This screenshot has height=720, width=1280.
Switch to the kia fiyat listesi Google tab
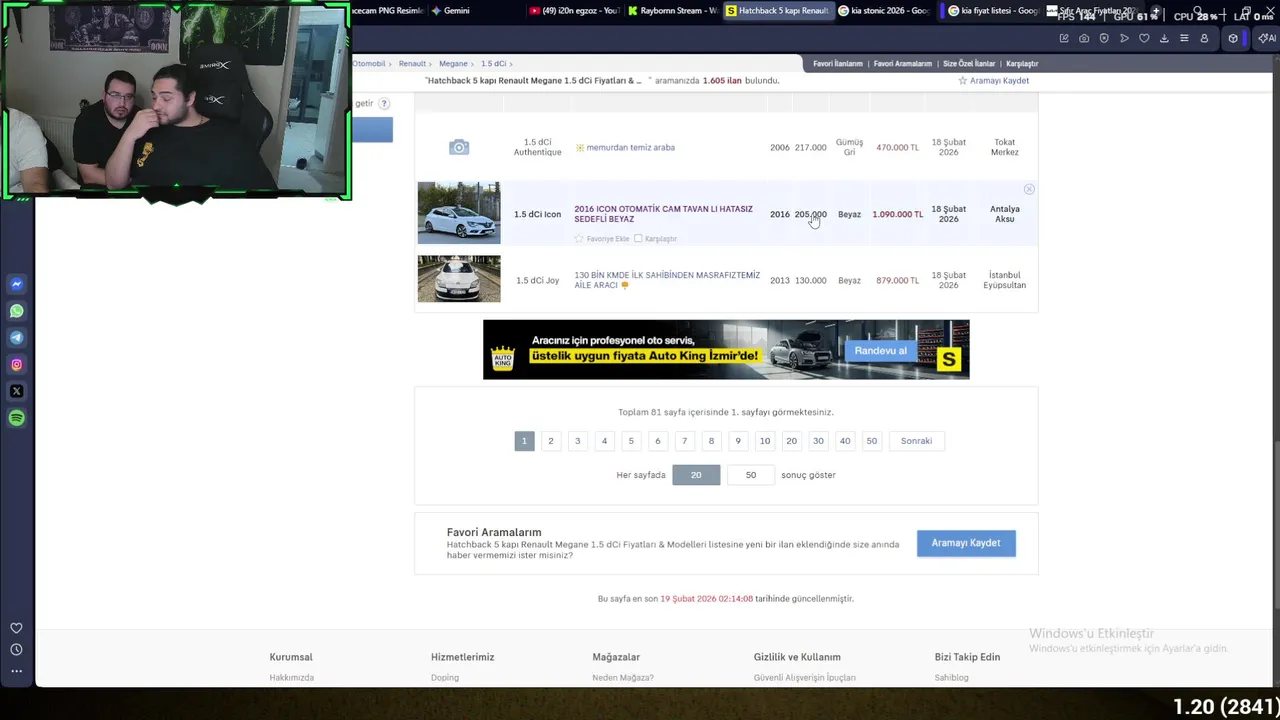pyautogui.click(x=993, y=11)
